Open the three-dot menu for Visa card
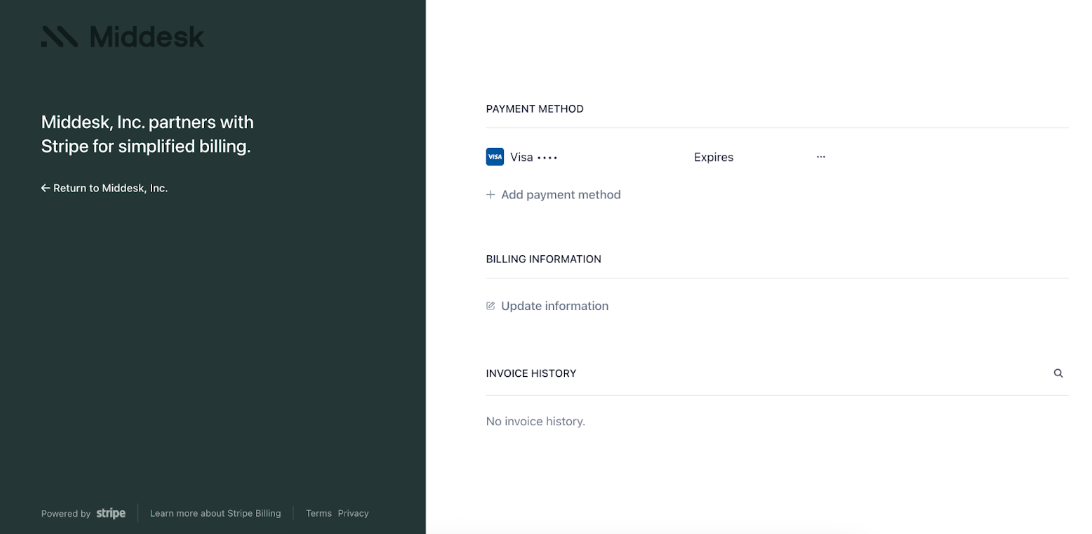The width and height of the screenshot is (1092, 534). pyautogui.click(x=821, y=157)
